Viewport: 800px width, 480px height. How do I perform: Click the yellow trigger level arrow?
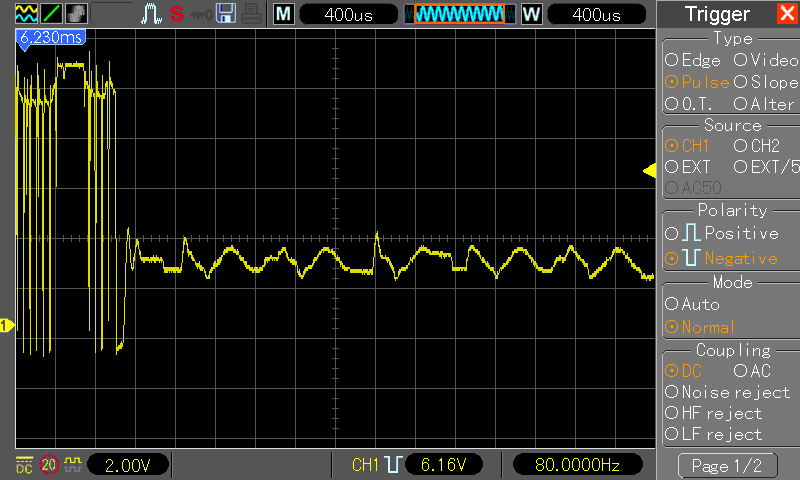(x=649, y=171)
